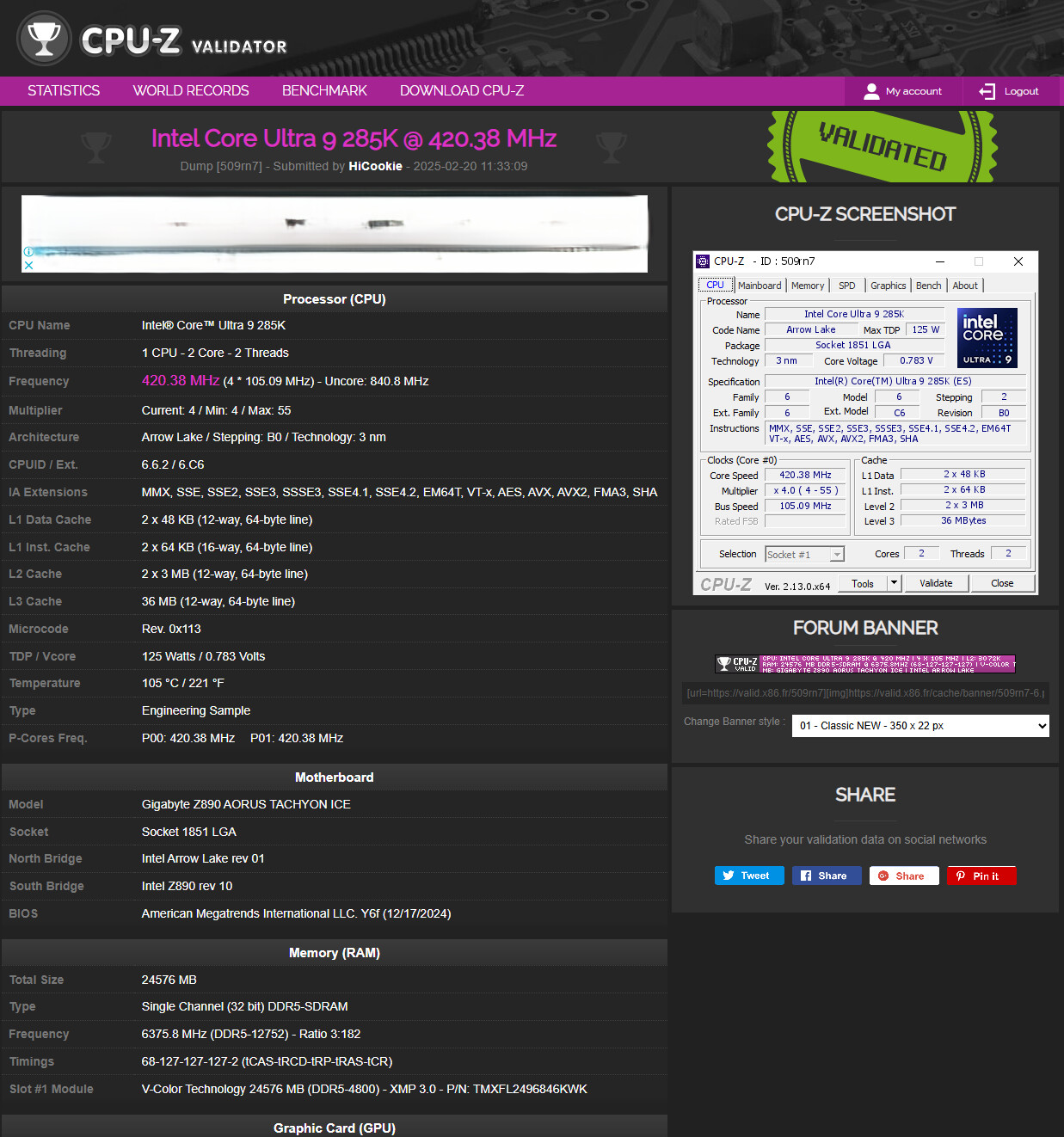Click Validate button in CPU-Z screenshot
Screen dimensions: 1064x1137
936,583
